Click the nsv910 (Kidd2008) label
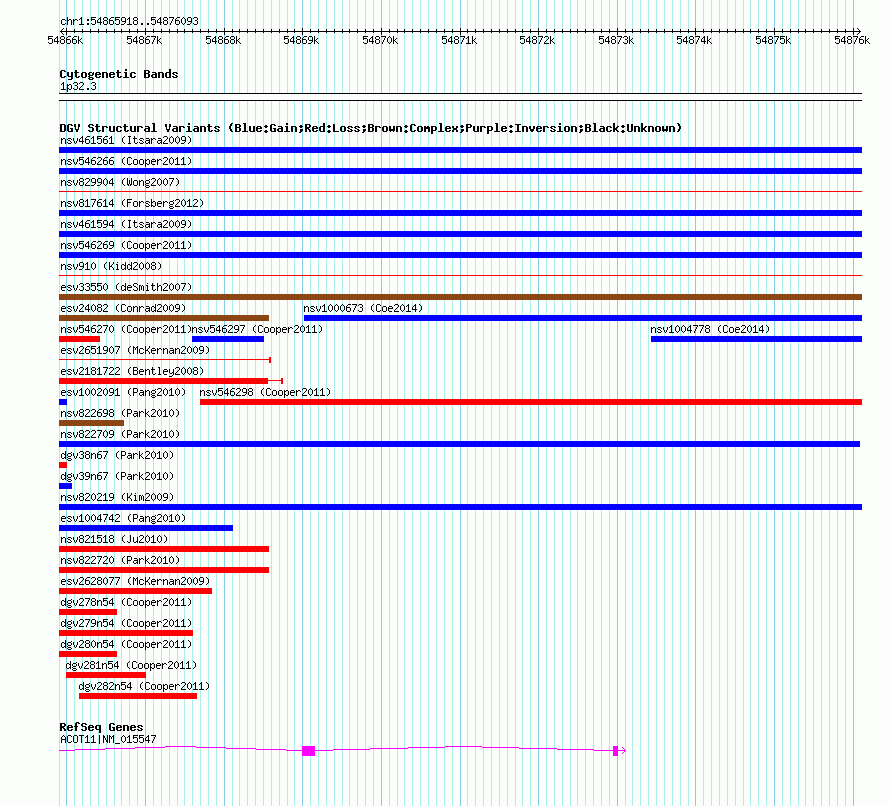890x806 pixels. tap(111, 266)
